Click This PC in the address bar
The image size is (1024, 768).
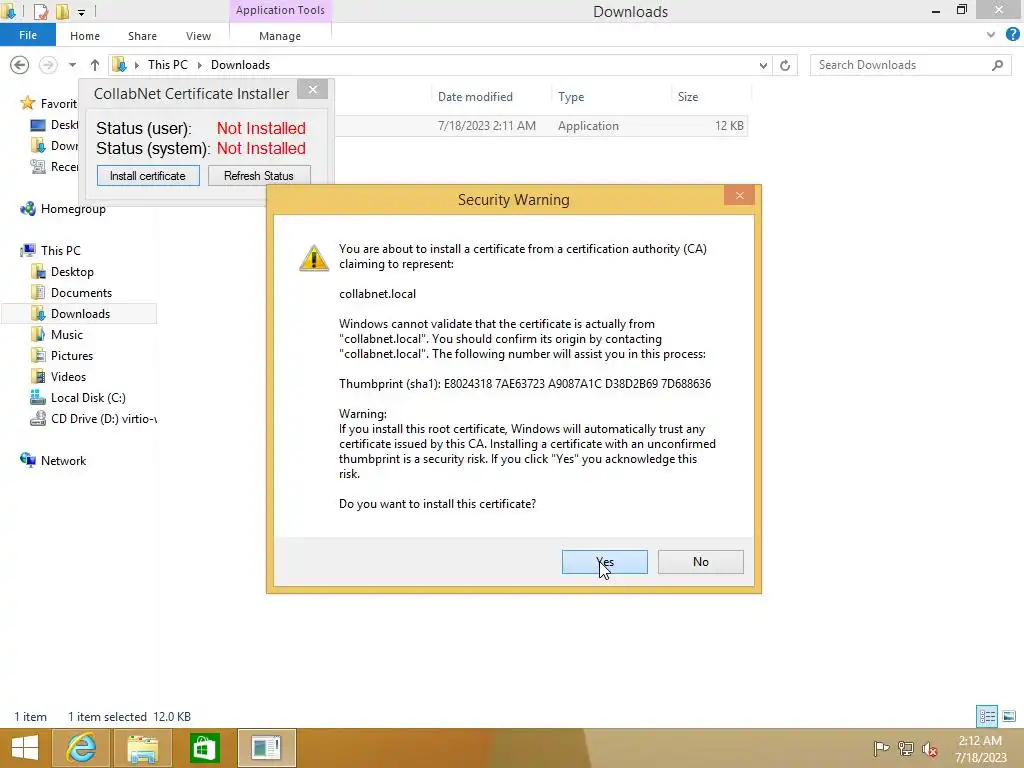pyautogui.click(x=168, y=65)
